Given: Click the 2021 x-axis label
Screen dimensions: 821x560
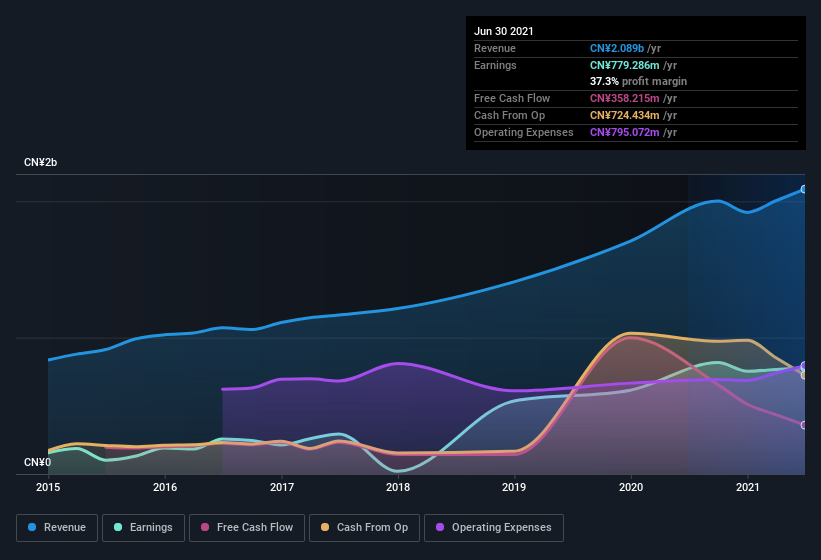Looking at the screenshot, I should pos(748,487).
